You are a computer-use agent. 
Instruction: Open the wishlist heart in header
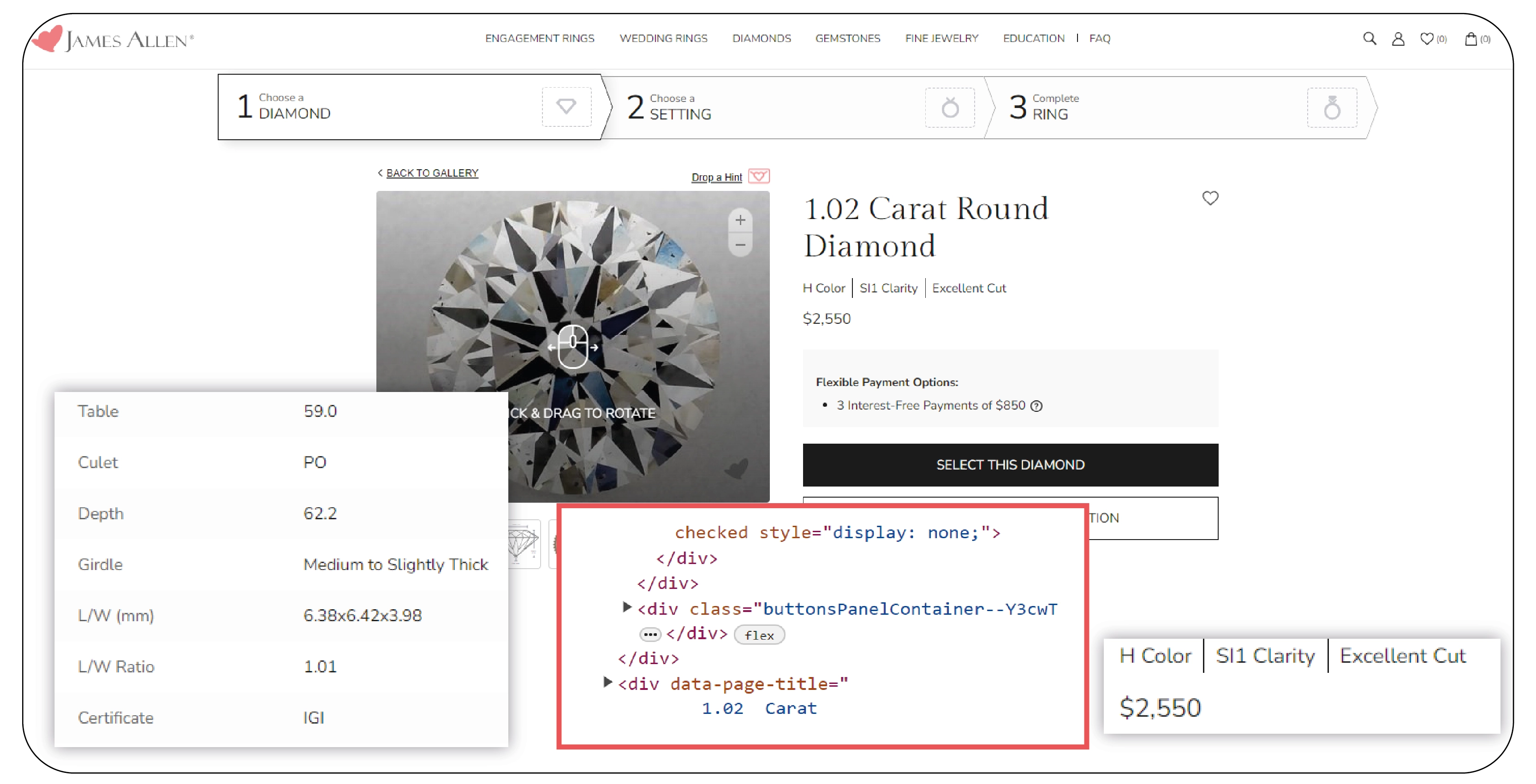click(x=1427, y=39)
